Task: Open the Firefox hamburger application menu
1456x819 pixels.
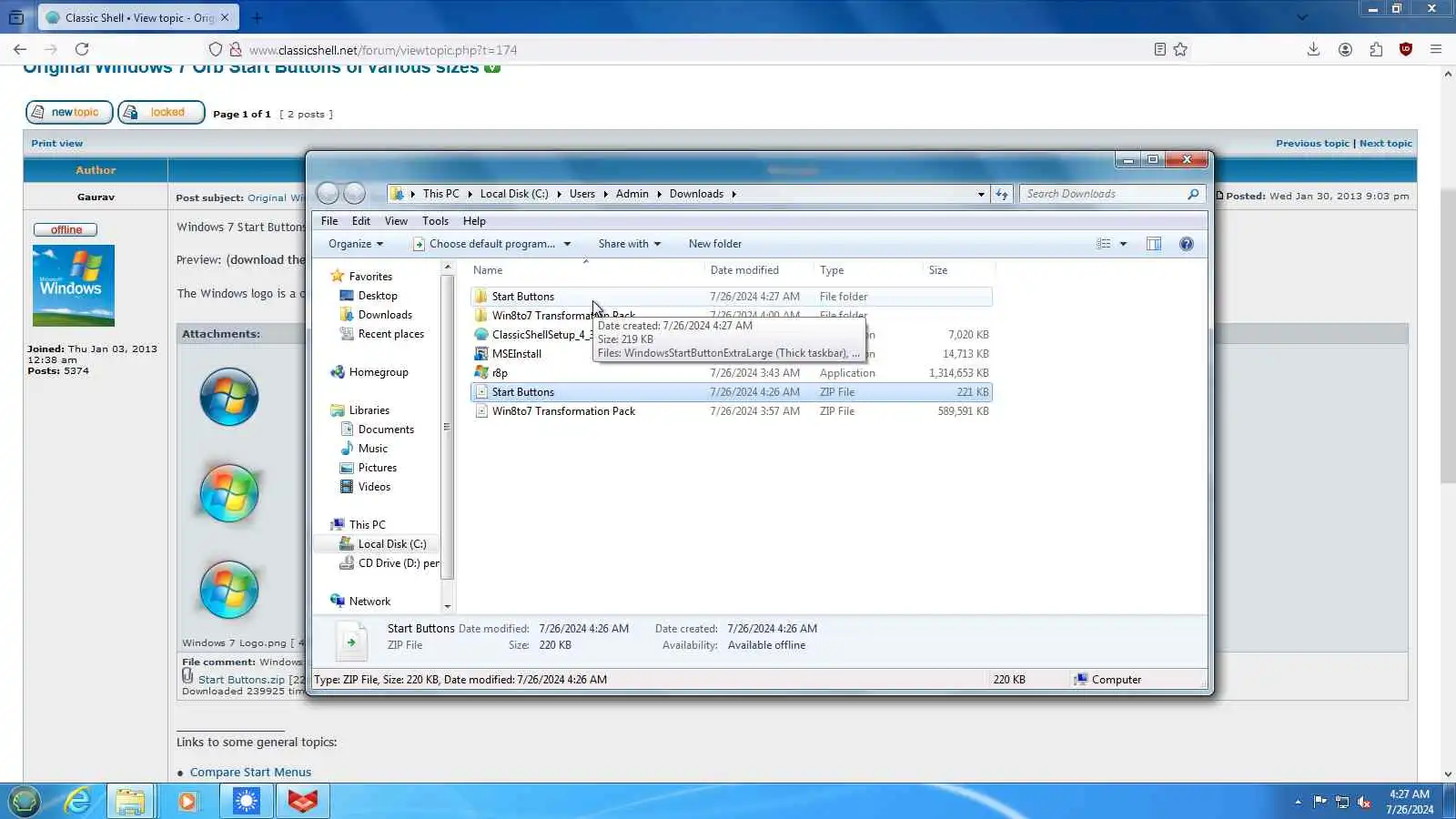Action: (x=1436, y=49)
